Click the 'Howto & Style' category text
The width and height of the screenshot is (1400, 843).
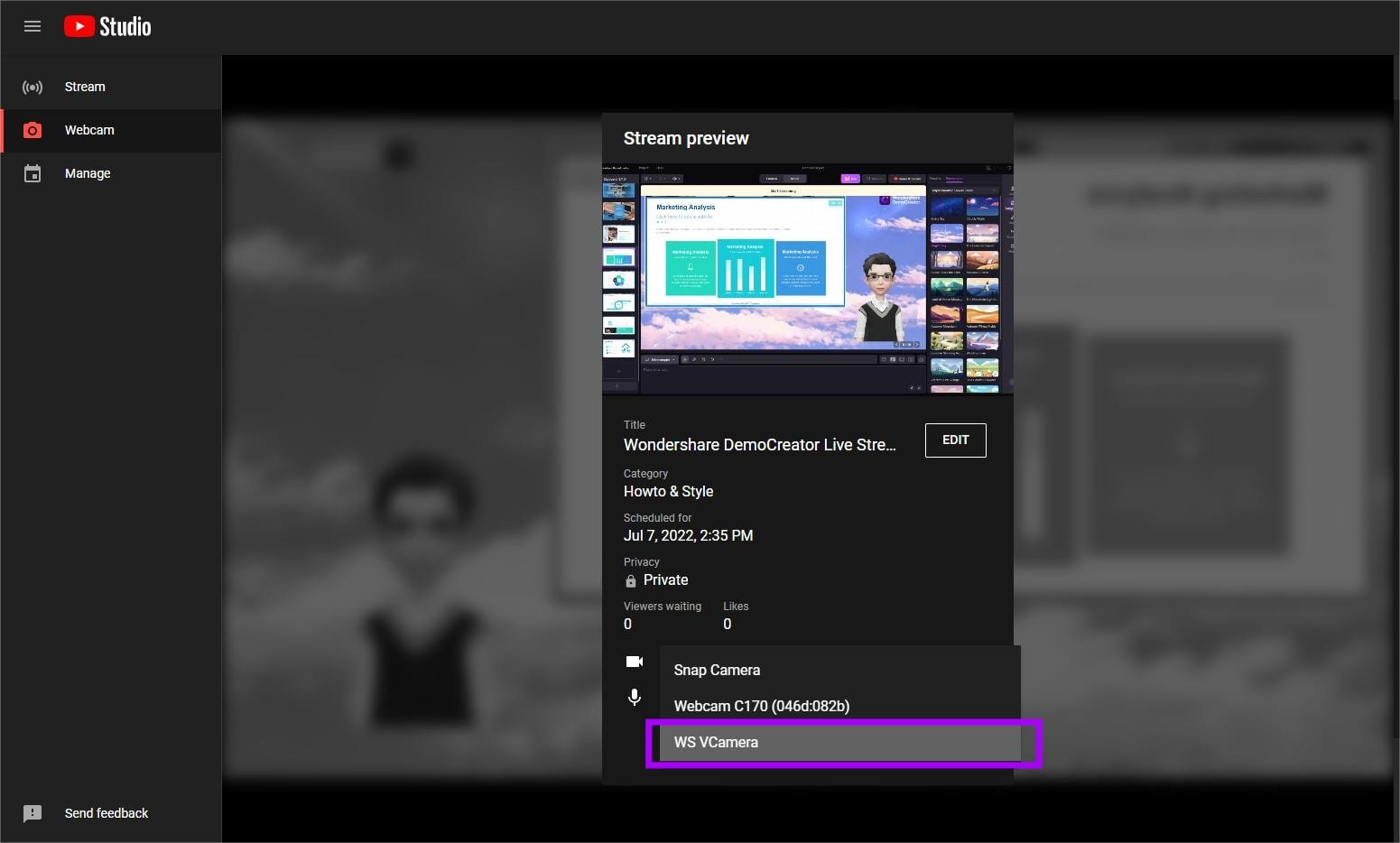[x=669, y=491]
